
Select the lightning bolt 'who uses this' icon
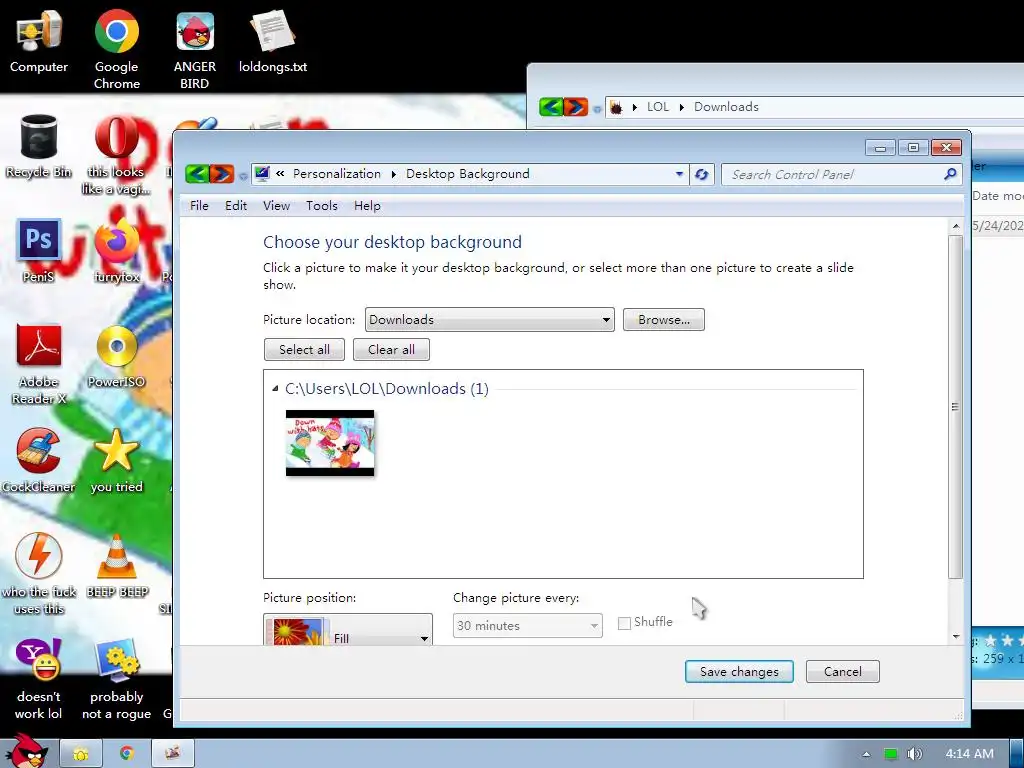tap(39, 575)
